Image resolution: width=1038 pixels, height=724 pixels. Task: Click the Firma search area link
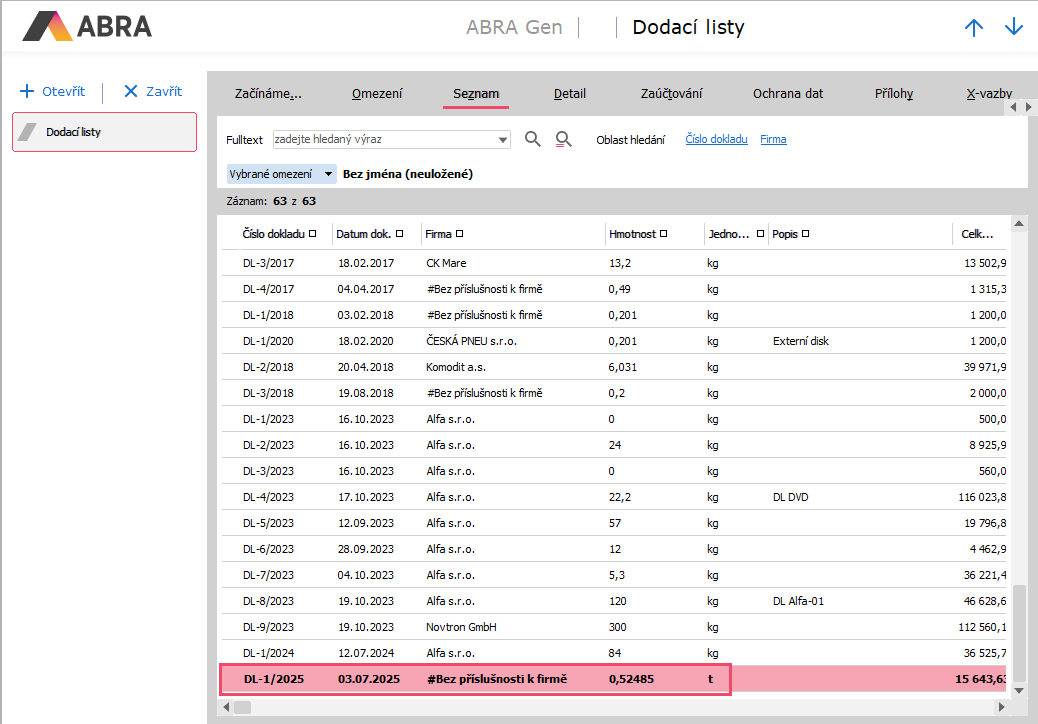(773, 139)
